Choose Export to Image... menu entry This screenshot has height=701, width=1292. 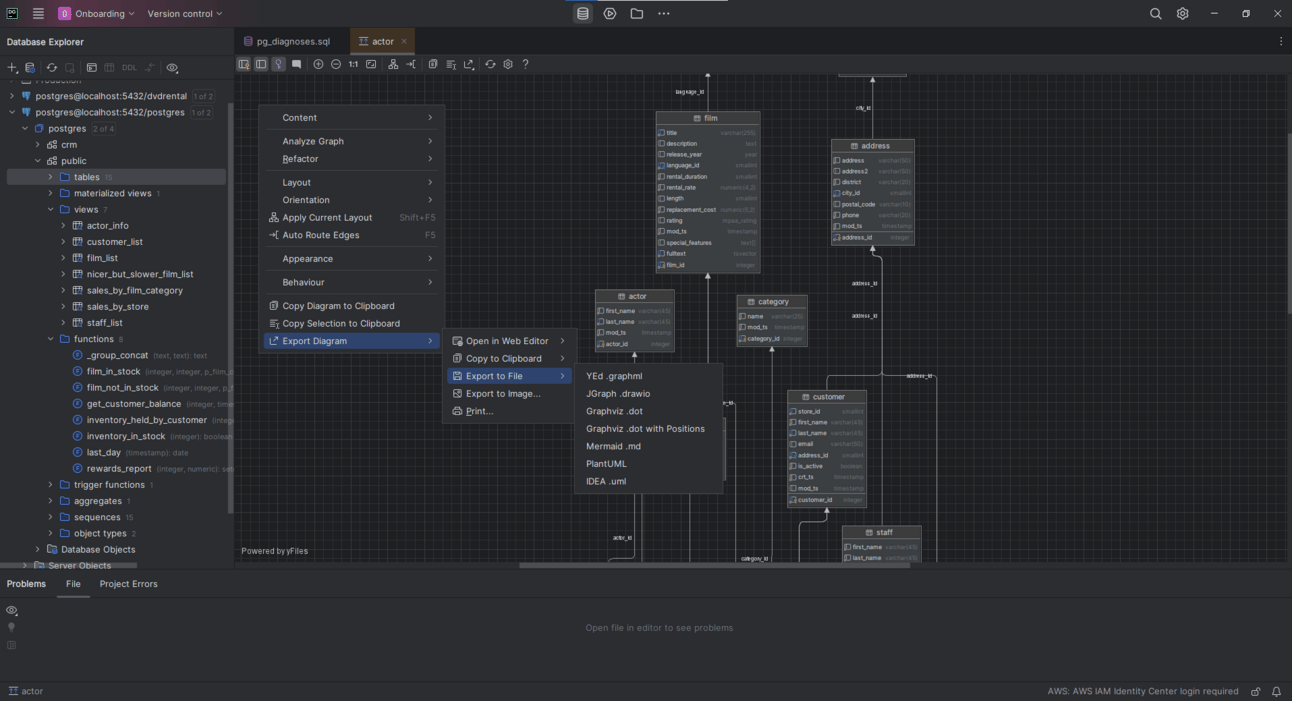(503, 394)
